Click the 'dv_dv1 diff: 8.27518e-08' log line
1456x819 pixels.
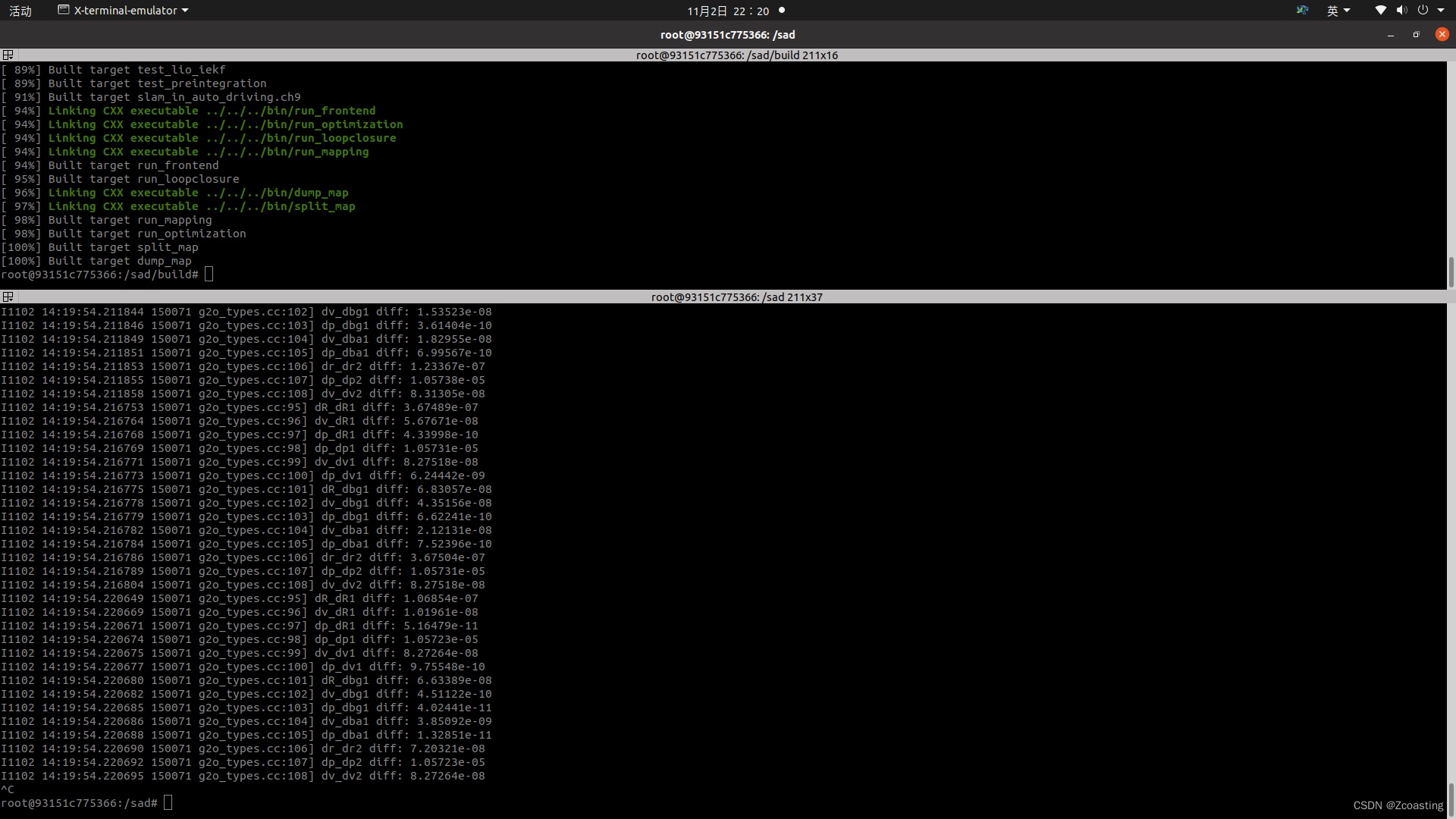[x=240, y=462]
